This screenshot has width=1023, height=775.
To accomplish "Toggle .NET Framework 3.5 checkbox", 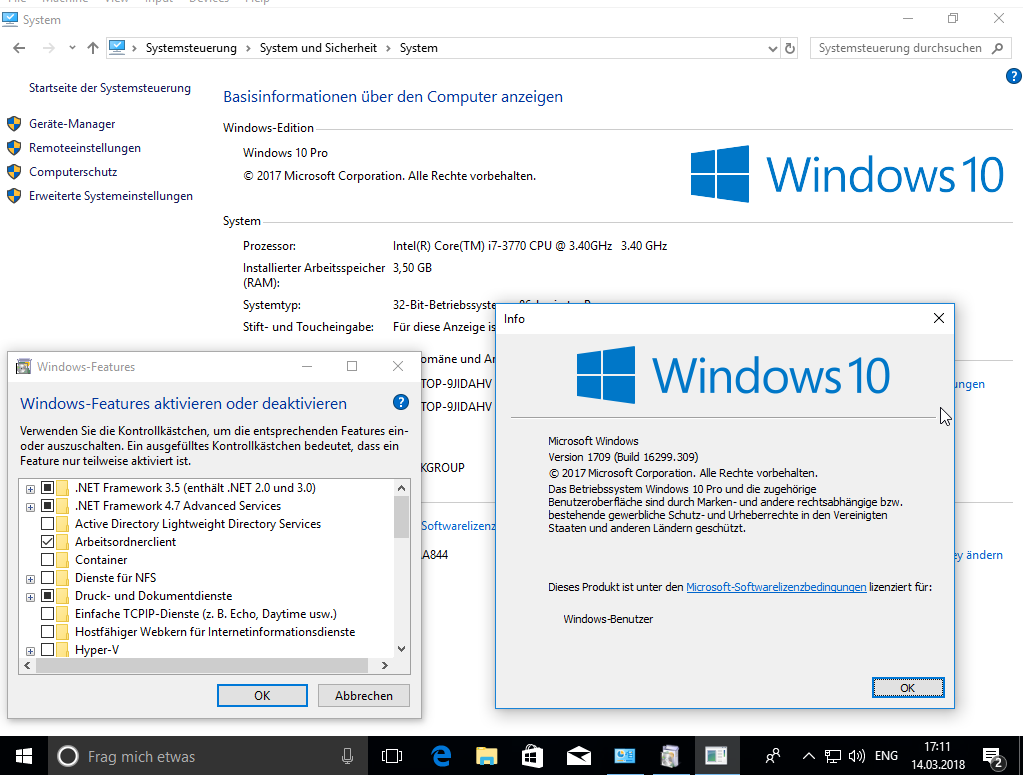I will coord(47,488).
